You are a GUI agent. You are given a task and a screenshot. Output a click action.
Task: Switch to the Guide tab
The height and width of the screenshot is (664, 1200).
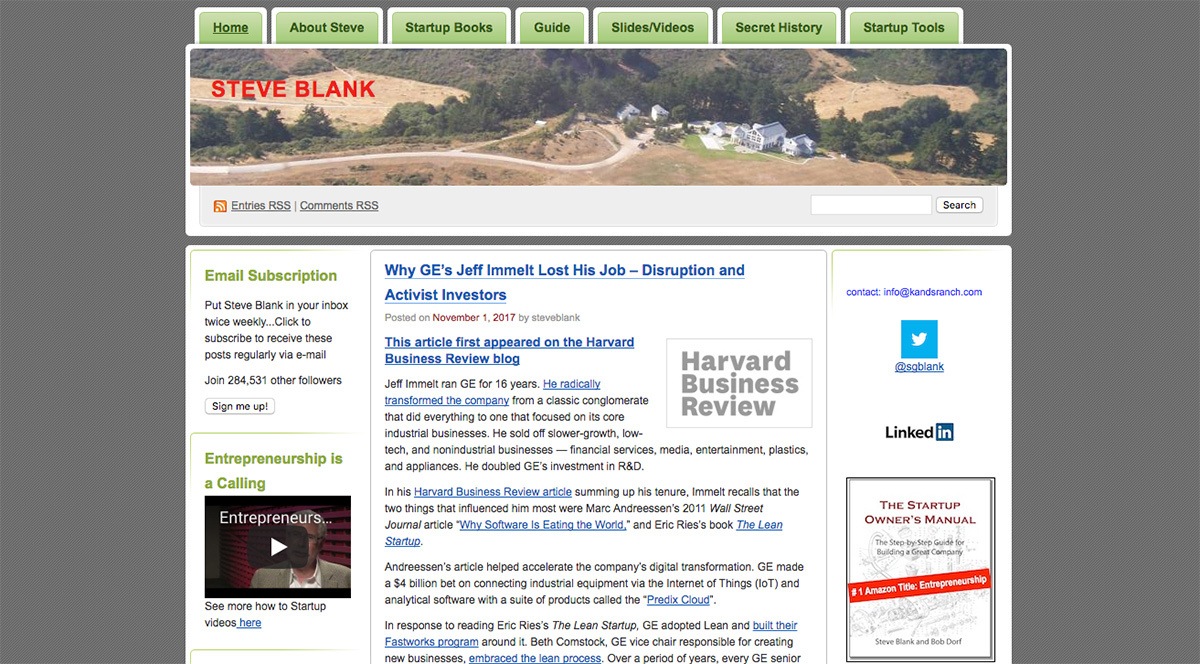pos(552,28)
